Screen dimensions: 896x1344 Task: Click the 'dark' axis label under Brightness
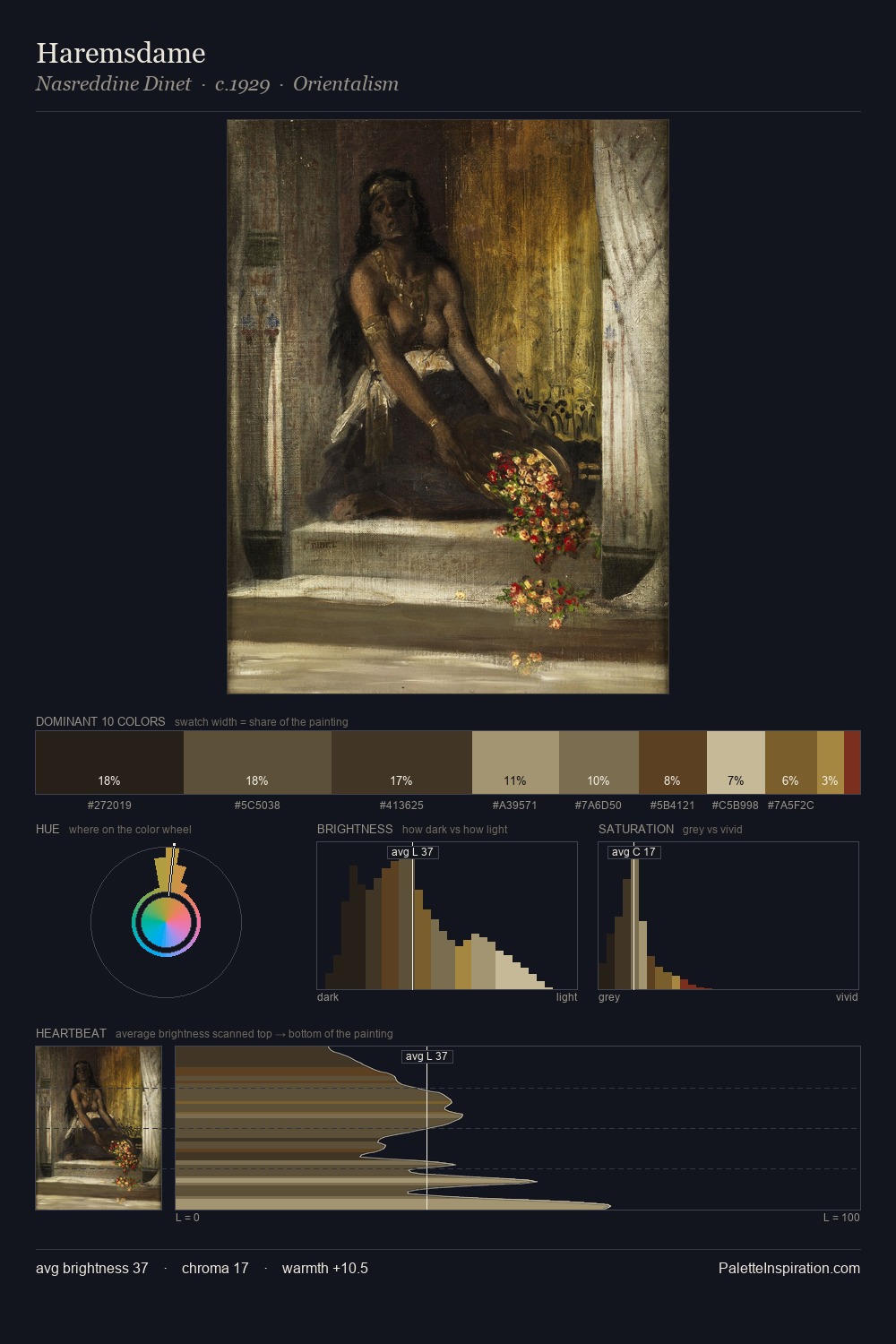328,997
